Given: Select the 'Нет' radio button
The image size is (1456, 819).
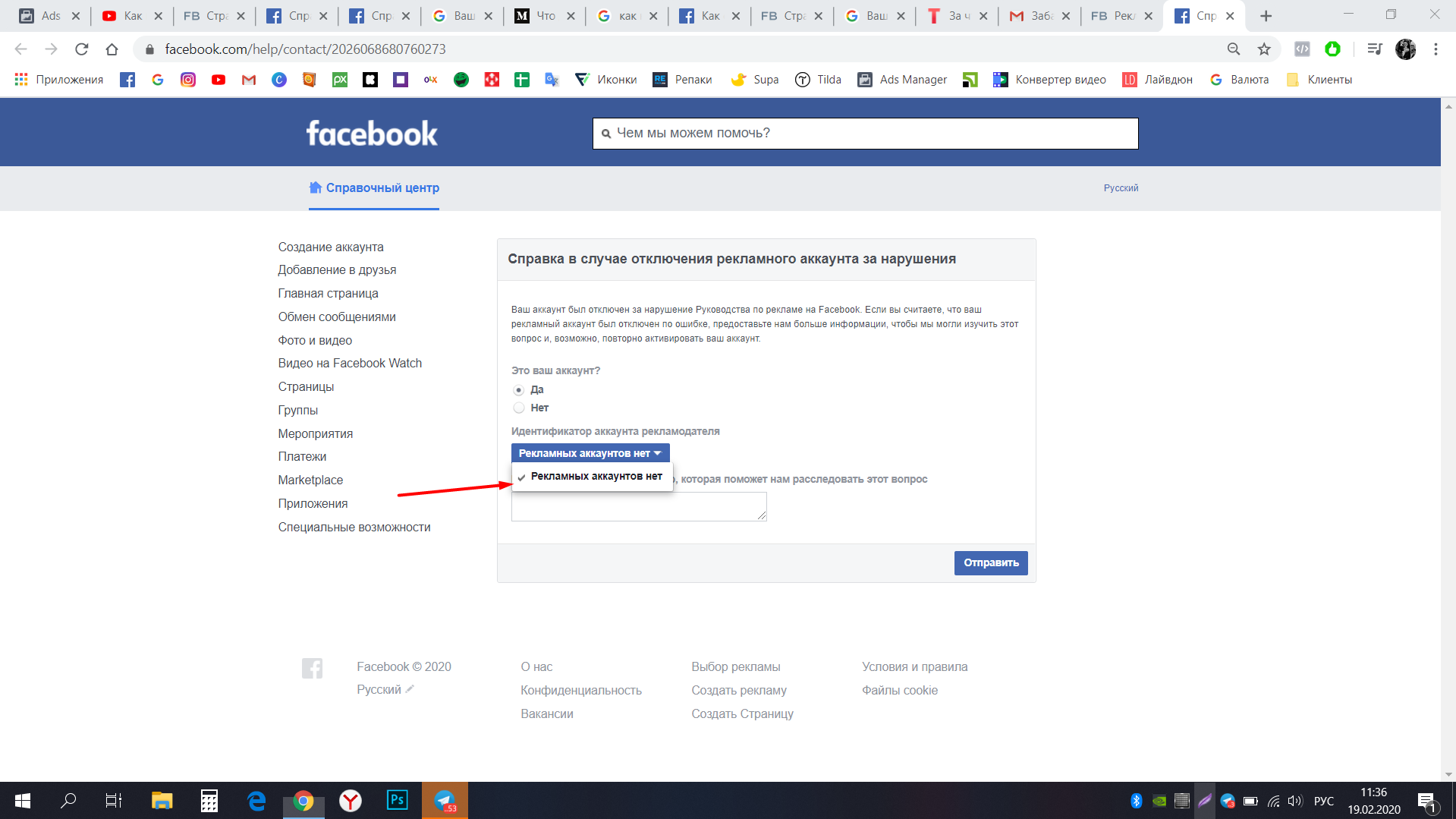Looking at the screenshot, I should [x=519, y=408].
